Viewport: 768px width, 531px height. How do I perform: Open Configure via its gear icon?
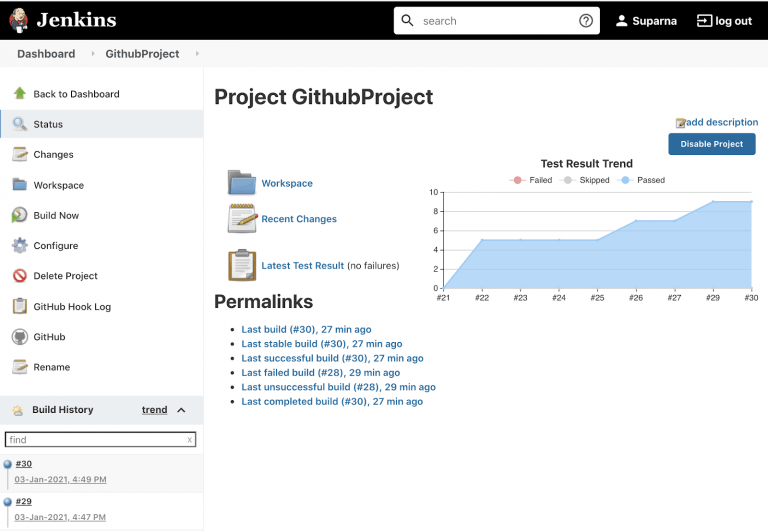coord(19,246)
